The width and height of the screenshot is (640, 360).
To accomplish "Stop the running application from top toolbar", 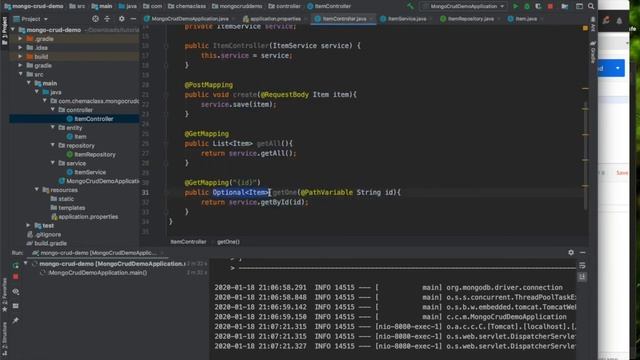I will tap(550, 6).
